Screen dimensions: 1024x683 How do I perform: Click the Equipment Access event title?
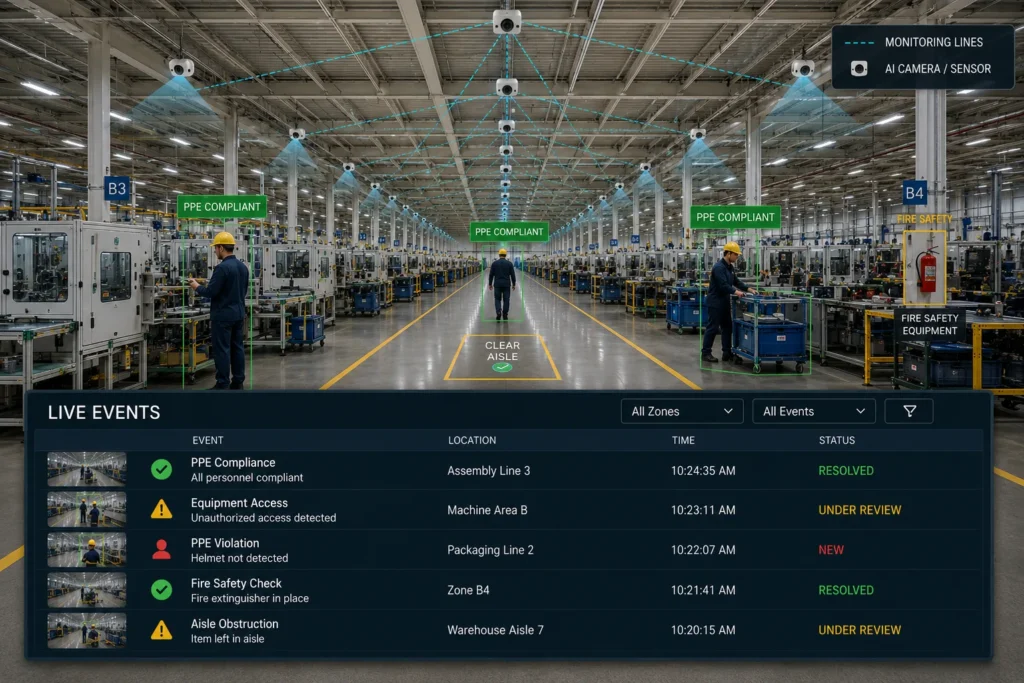tap(239, 503)
